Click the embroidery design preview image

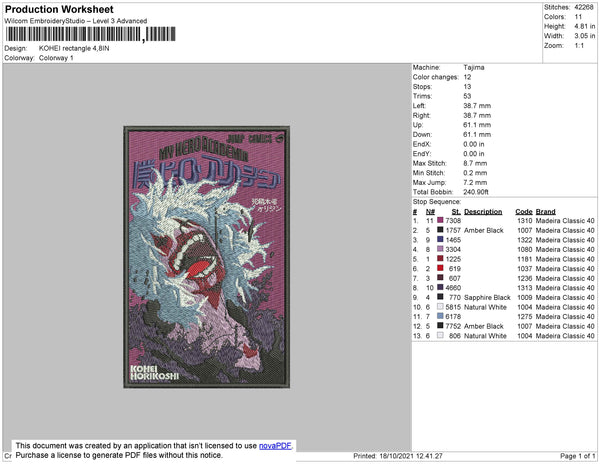(x=207, y=257)
